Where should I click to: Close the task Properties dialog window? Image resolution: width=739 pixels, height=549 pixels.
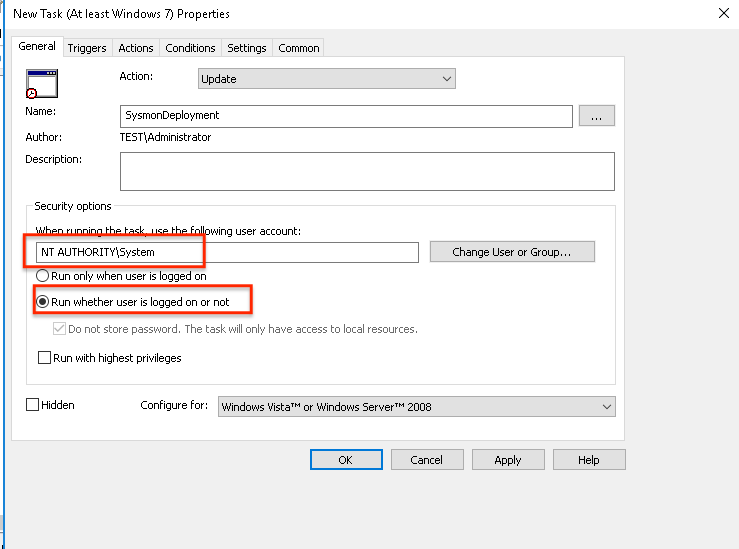(x=723, y=13)
